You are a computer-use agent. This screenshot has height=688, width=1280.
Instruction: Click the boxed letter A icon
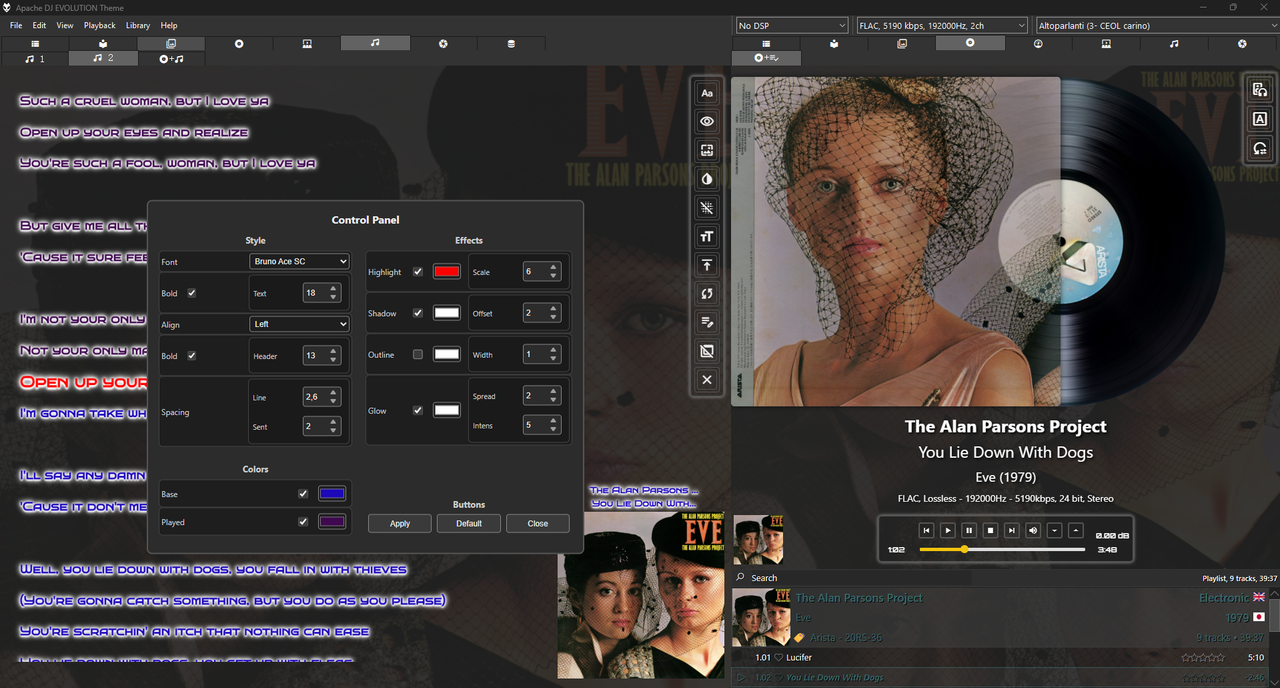[1260, 119]
